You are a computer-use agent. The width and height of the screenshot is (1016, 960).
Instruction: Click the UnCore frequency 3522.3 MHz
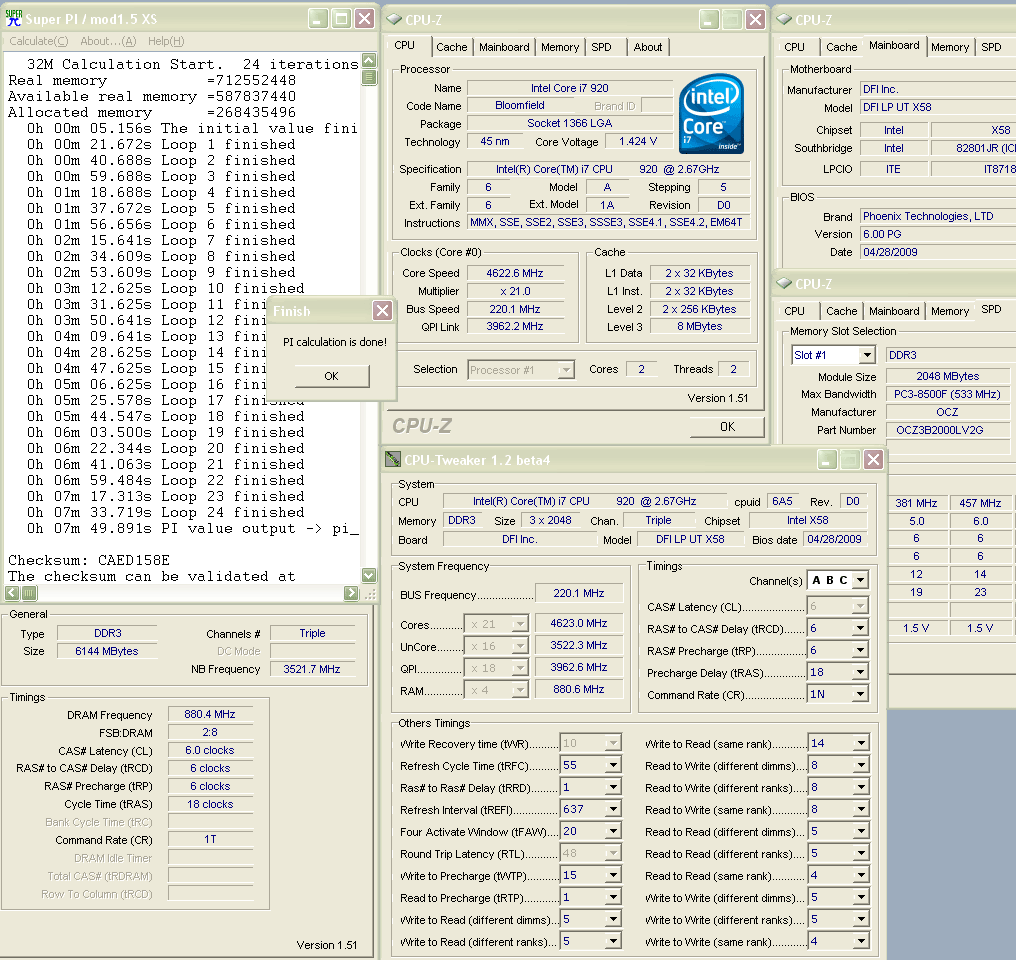coord(579,645)
